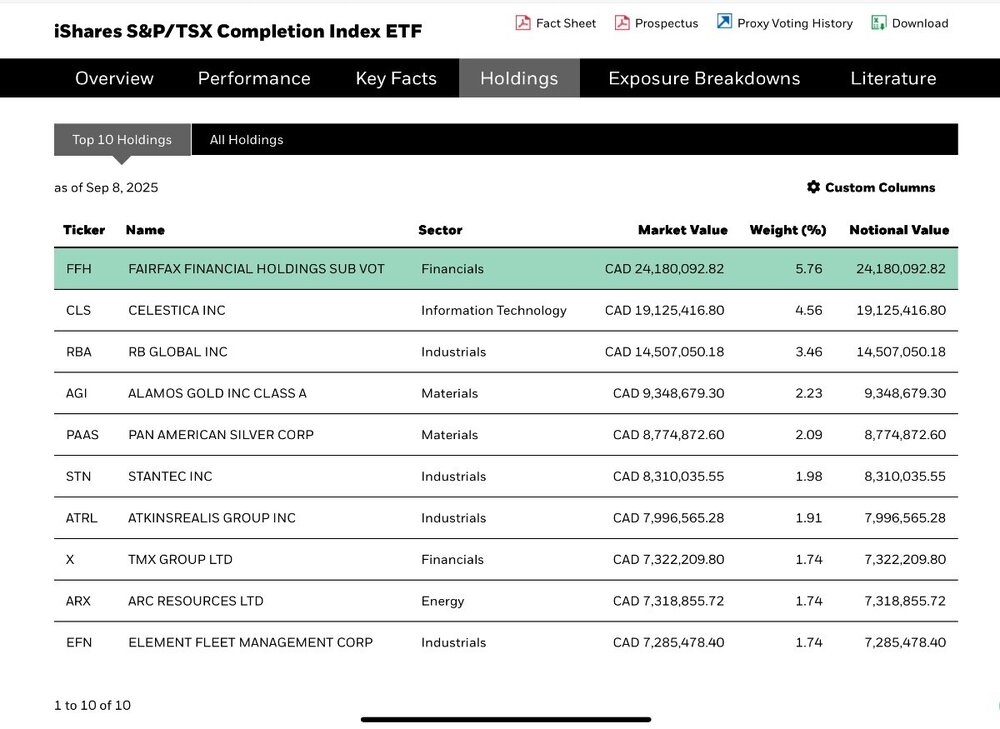
Task: Click notional value 7,322,209.80
Action: (x=905, y=559)
